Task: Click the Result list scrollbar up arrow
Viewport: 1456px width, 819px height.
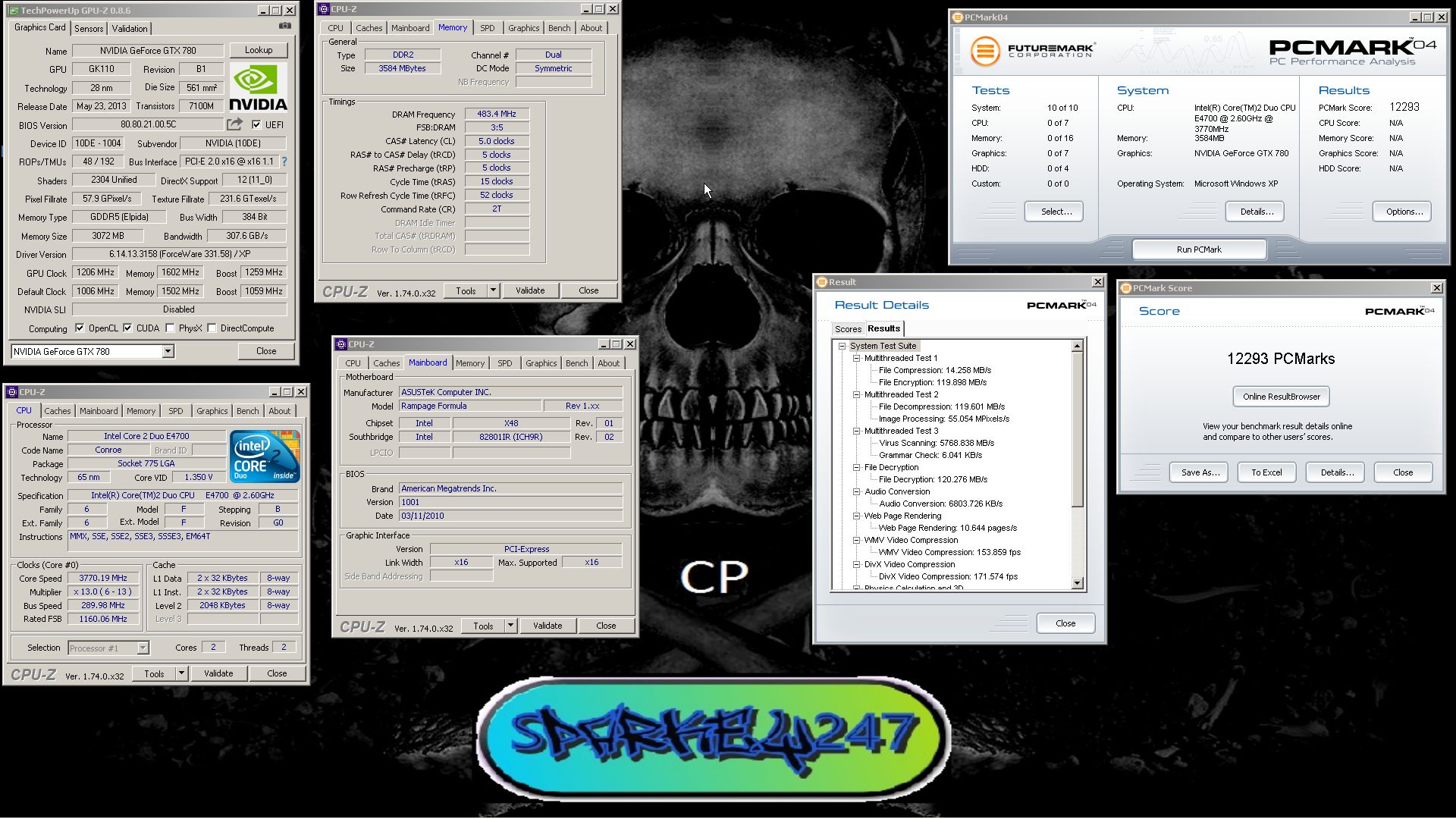Action: pos(1077,346)
